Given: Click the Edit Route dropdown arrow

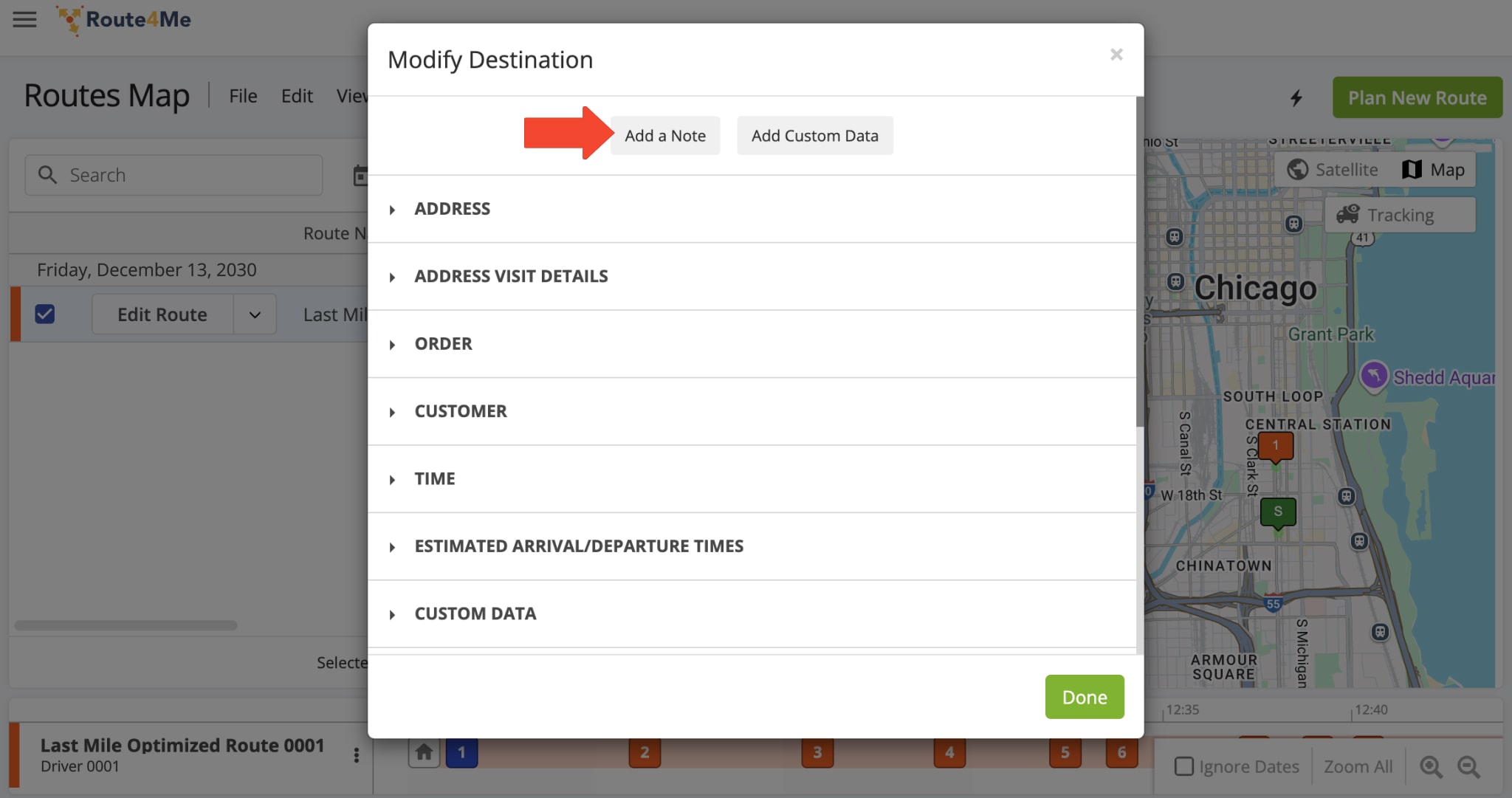Looking at the screenshot, I should (256, 313).
